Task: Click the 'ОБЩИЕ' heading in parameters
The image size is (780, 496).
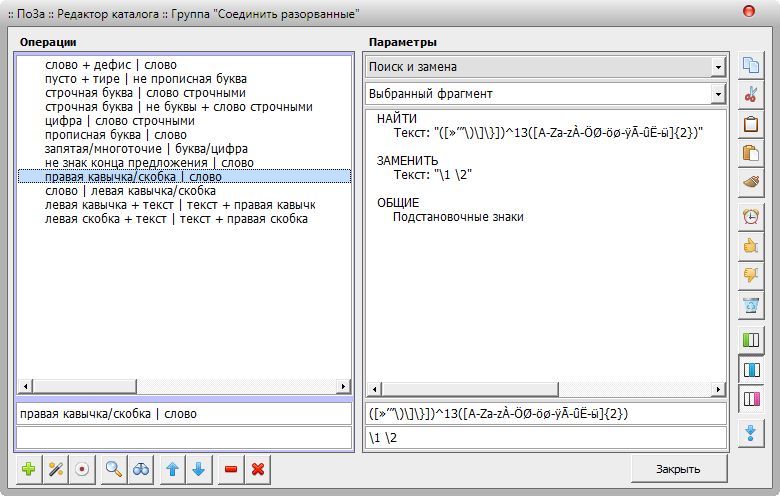Action: pos(398,203)
